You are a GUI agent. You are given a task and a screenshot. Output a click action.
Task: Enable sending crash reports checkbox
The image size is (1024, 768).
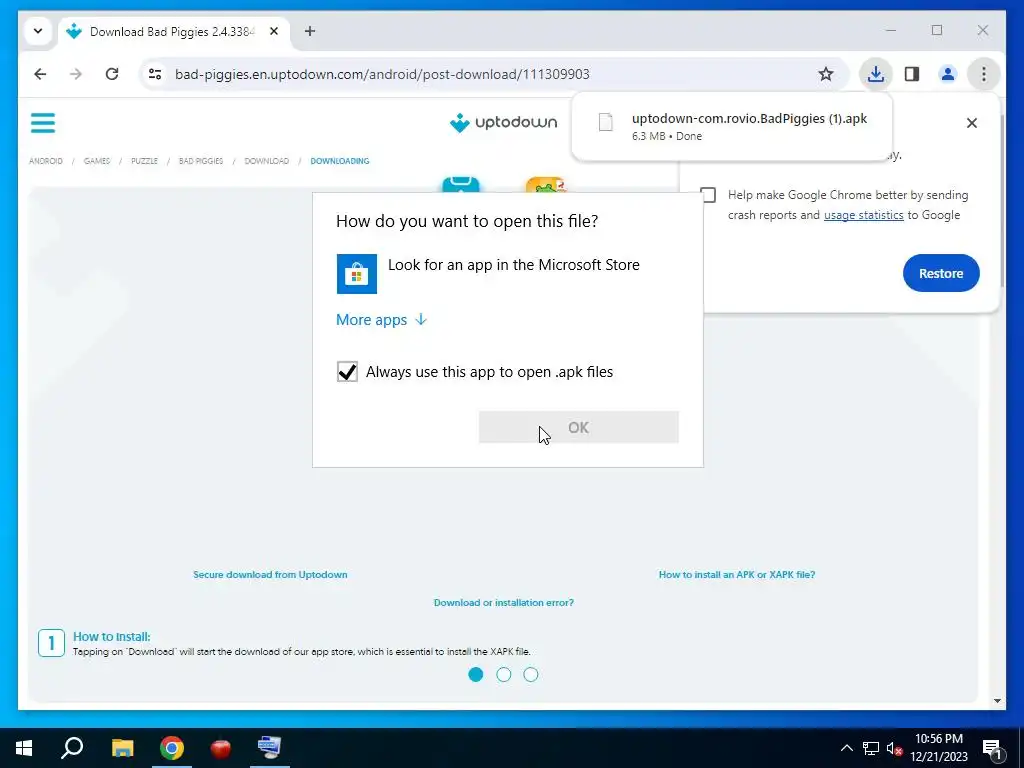[x=708, y=195]
